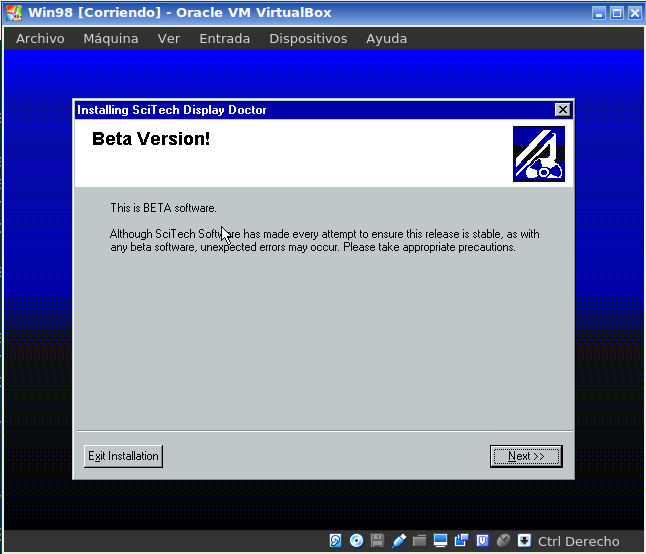Screen dimensions: 646x554
Task: Click Exit Installation button
Action: (123, 456)
